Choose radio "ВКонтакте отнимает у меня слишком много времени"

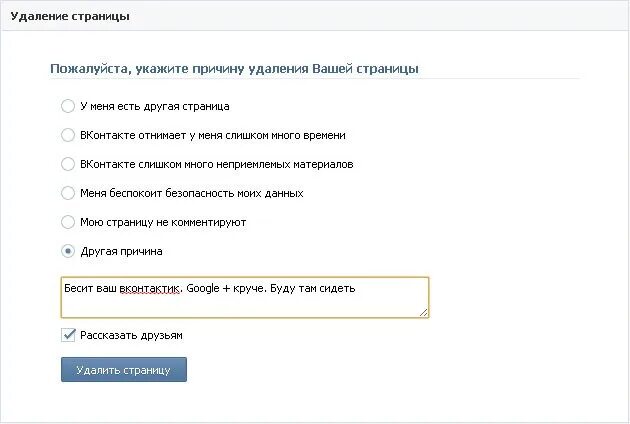tap(68, 135)
